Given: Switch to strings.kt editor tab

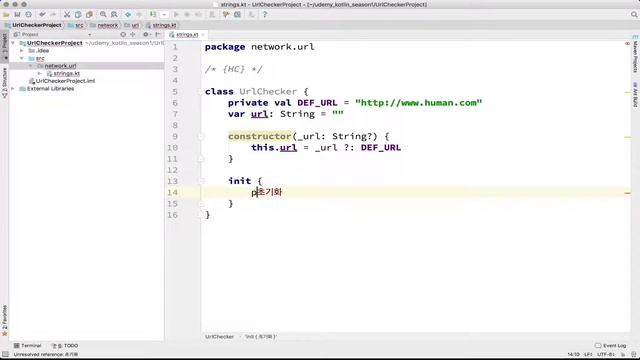Looking at the screenshot, I should (x=187, y=35).
